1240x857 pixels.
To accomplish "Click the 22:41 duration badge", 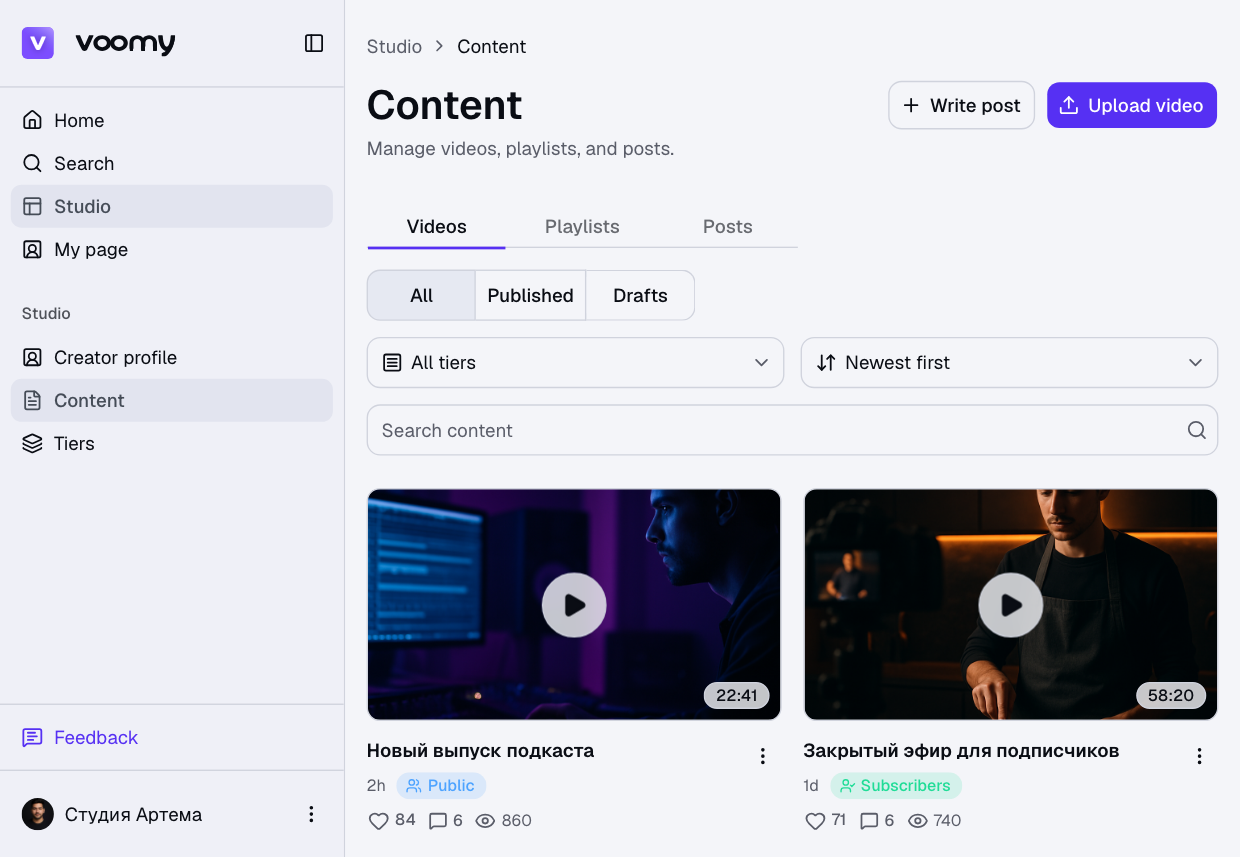I will [x=737, y=695].
